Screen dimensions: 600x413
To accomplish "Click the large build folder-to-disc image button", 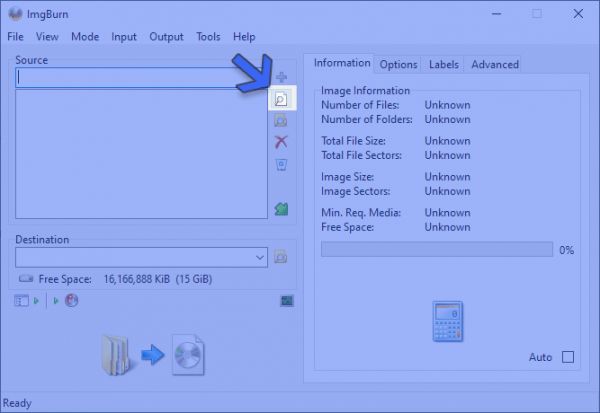I will point(153,353).
